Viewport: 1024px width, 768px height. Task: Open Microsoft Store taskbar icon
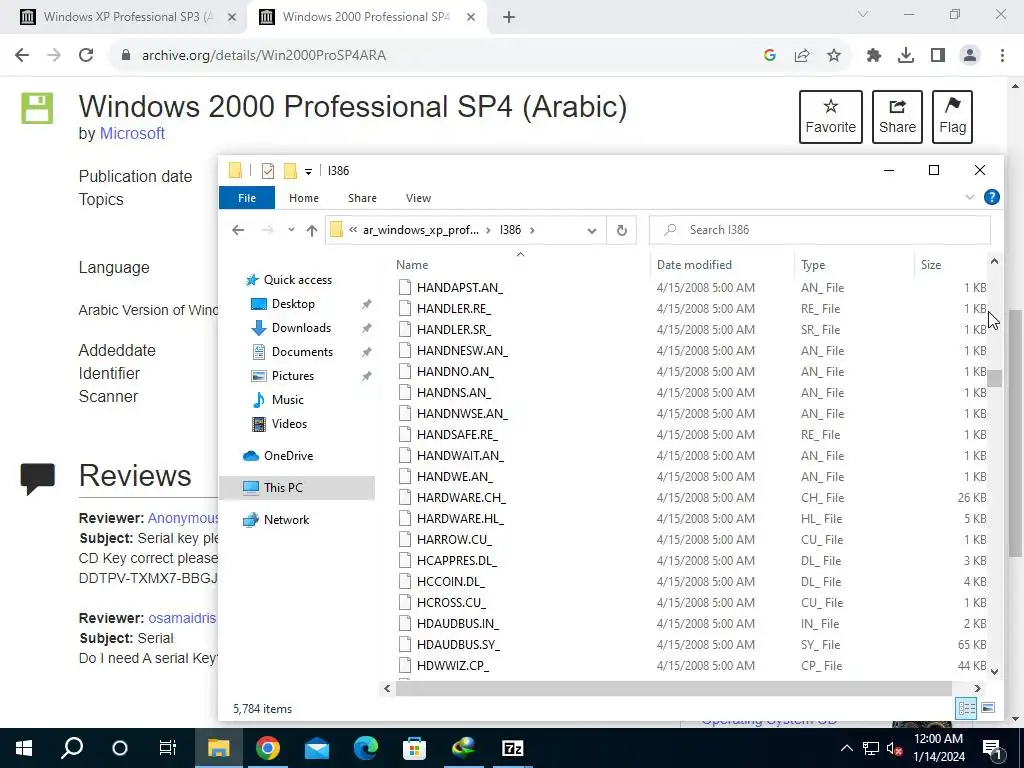(414, 748)
